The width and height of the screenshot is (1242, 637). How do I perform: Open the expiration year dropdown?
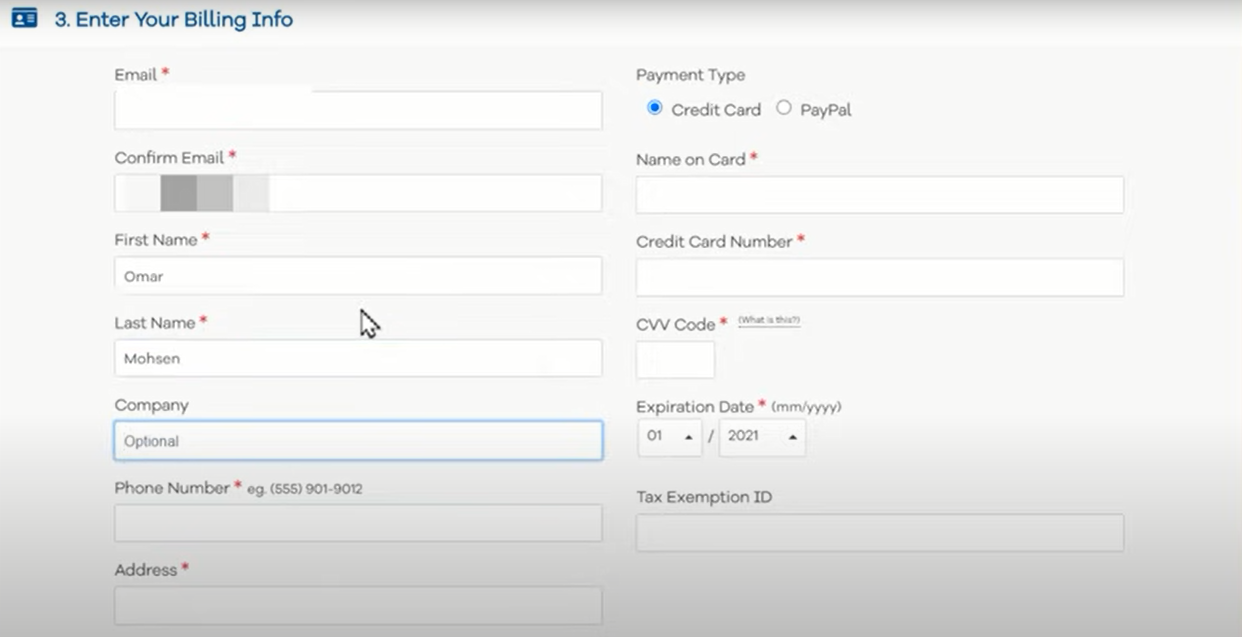[762, 437]
